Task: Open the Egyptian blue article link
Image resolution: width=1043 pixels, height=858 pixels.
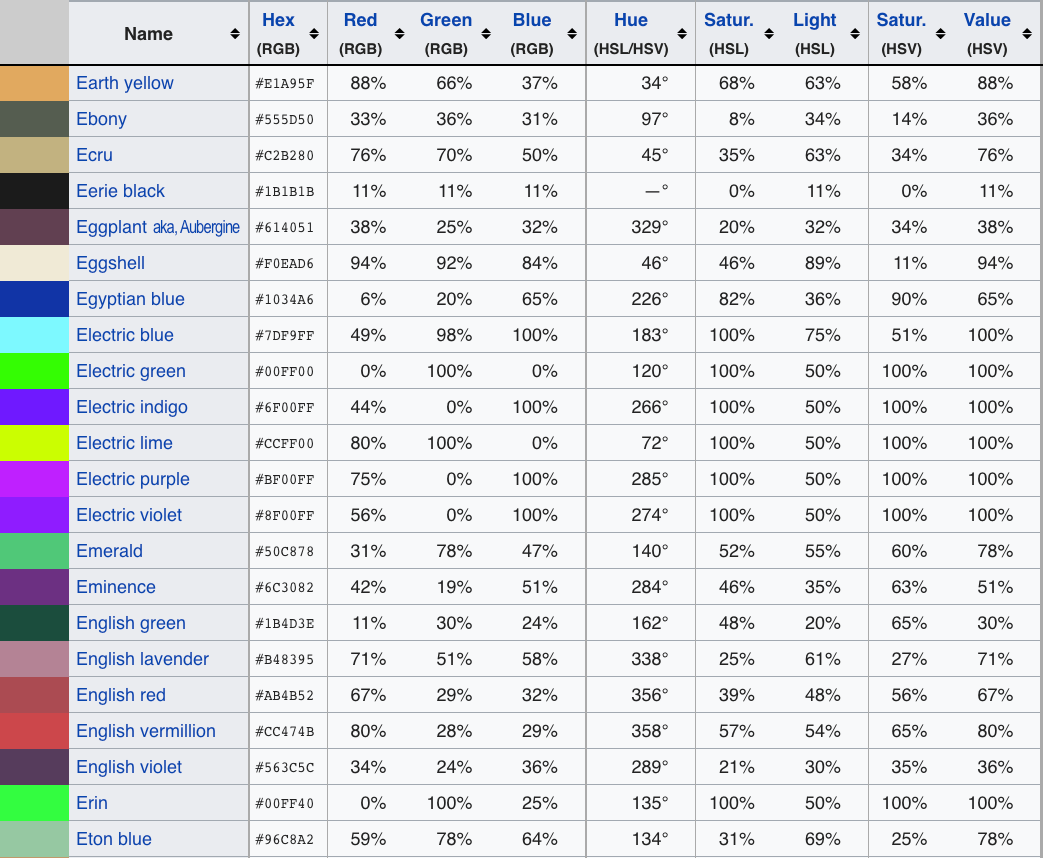Action: 130,299
